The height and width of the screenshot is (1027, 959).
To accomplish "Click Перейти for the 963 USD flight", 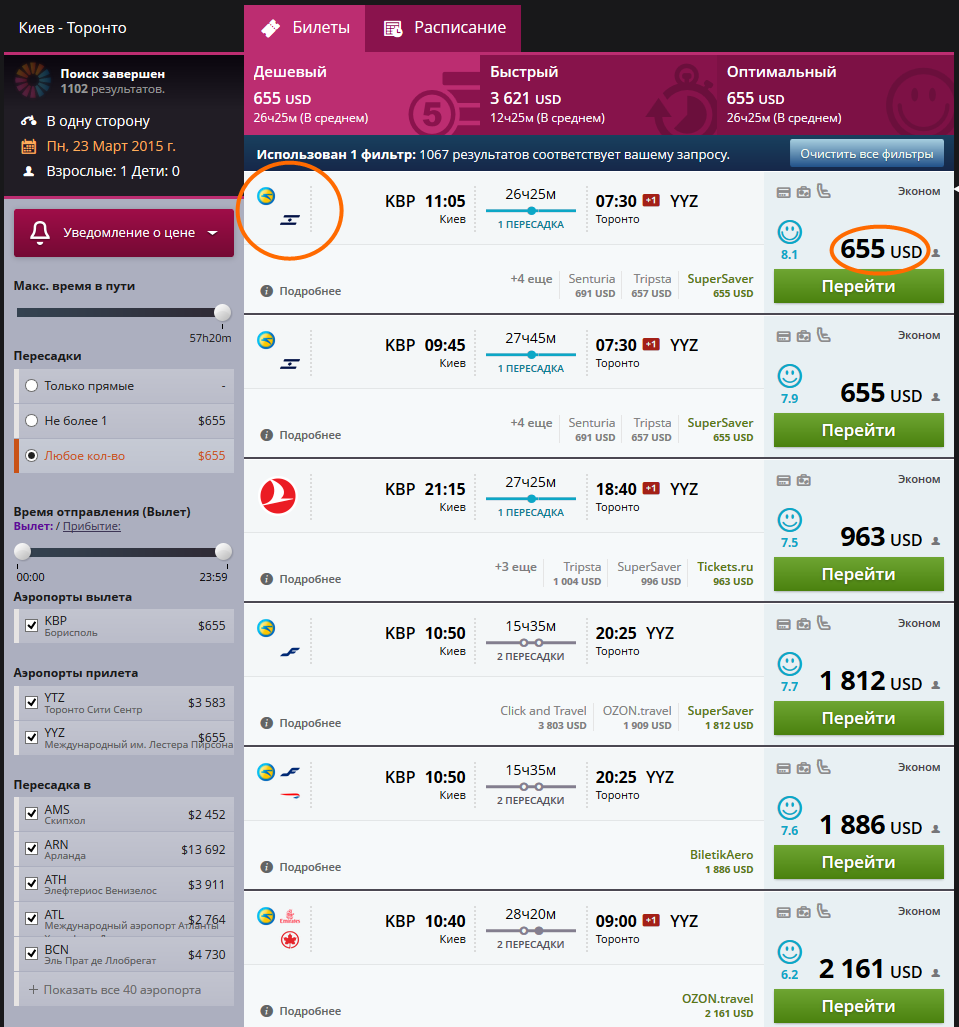I will coord(858,574).
